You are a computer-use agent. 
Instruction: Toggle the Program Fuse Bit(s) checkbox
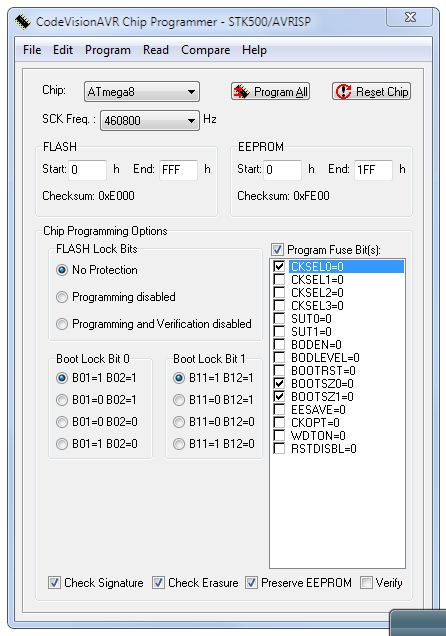[x=277, y=249]
